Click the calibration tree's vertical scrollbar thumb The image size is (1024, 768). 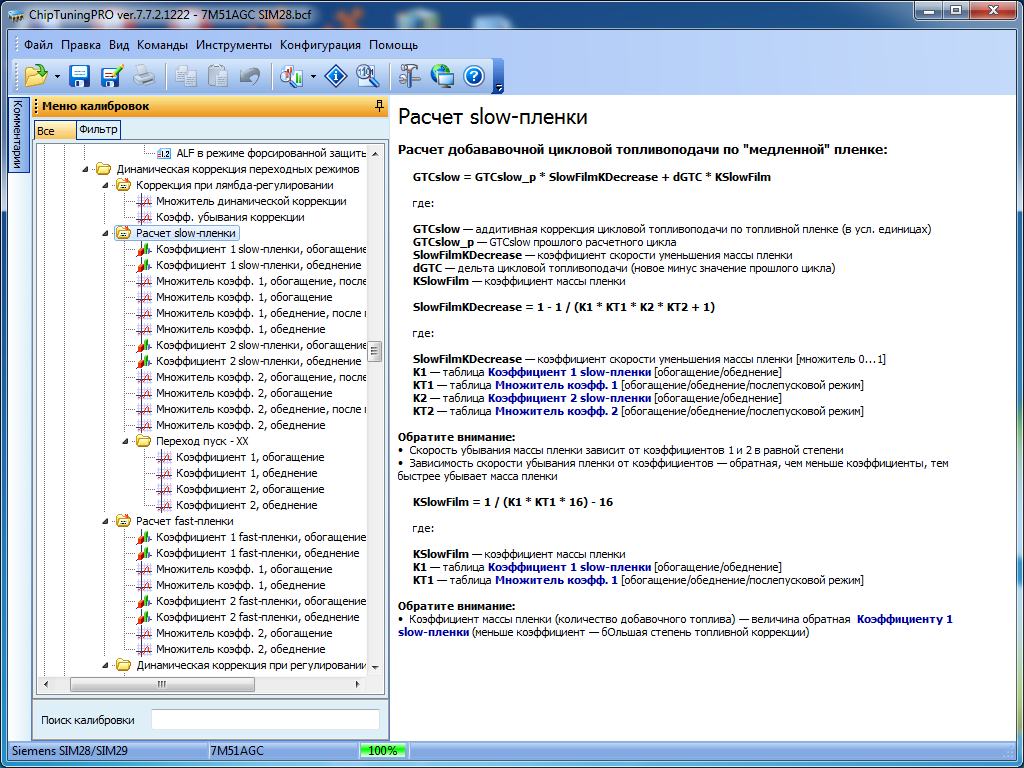tap(376, 351)
